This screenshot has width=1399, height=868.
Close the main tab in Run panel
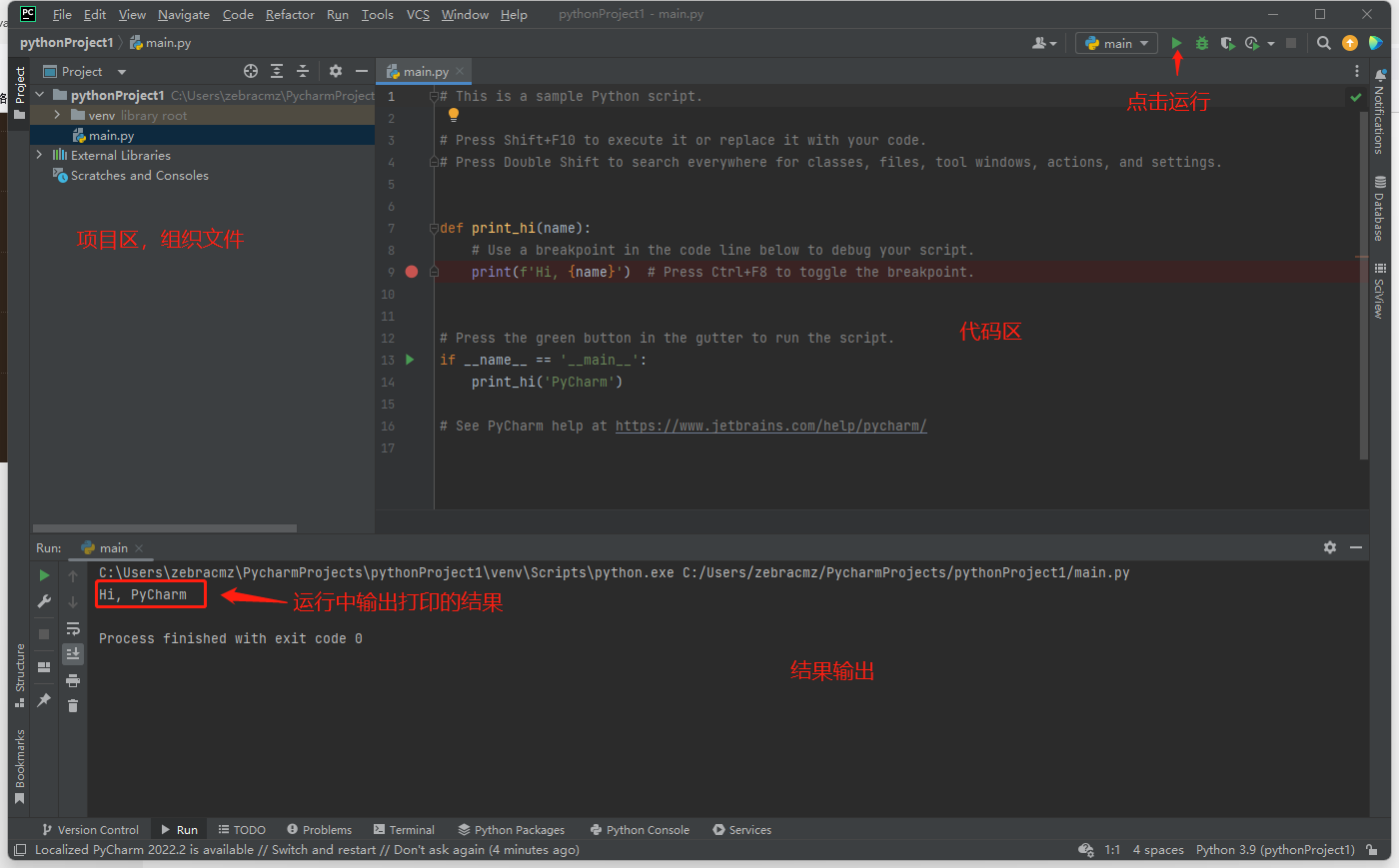(139, 548)
